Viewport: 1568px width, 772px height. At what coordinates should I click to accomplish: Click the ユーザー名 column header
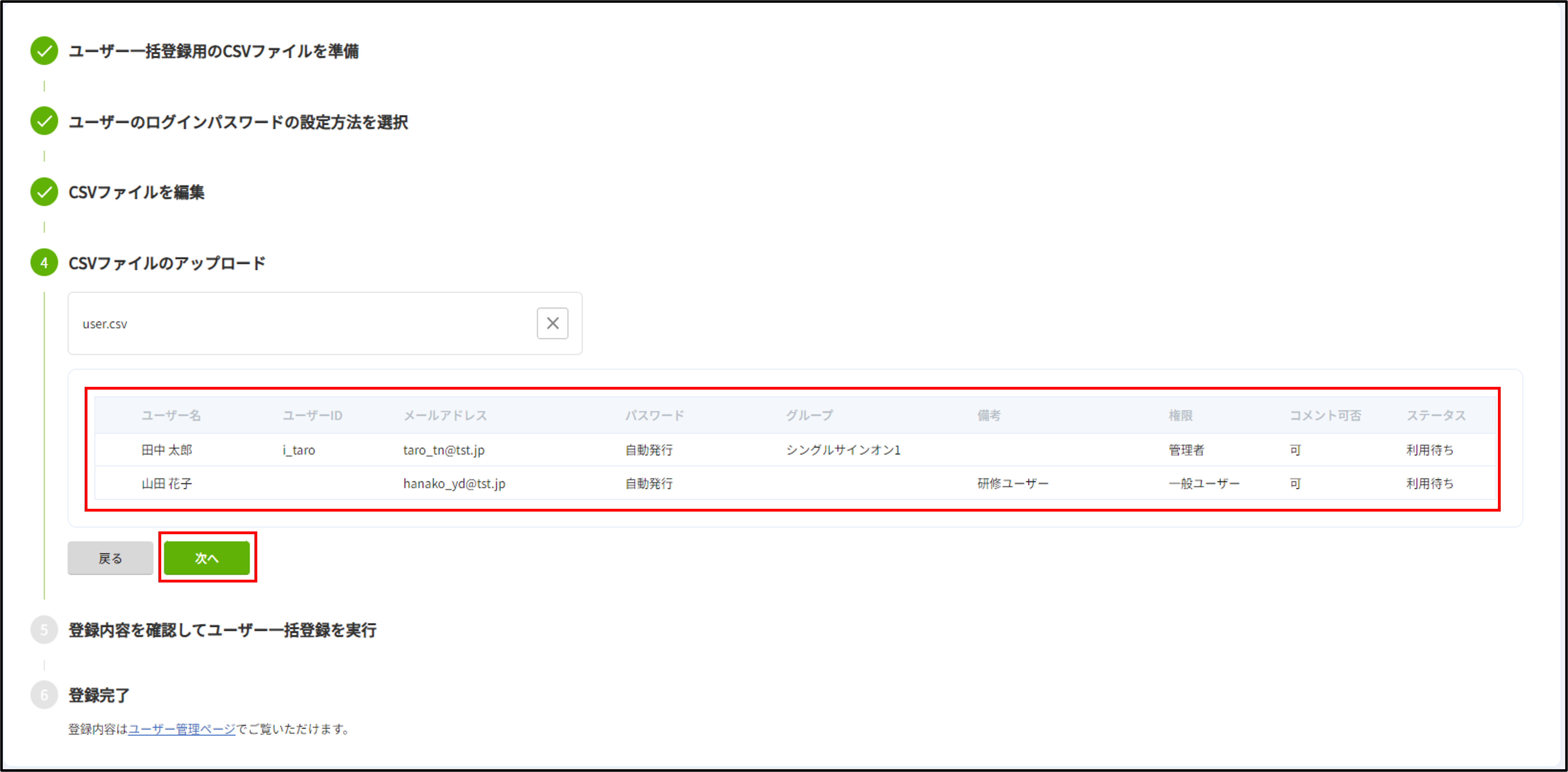pyautogui.click(x=171, y=416)
